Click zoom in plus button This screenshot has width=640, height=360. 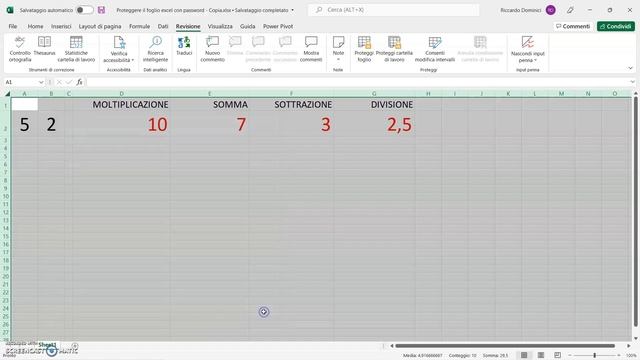[x=619, y=355]
